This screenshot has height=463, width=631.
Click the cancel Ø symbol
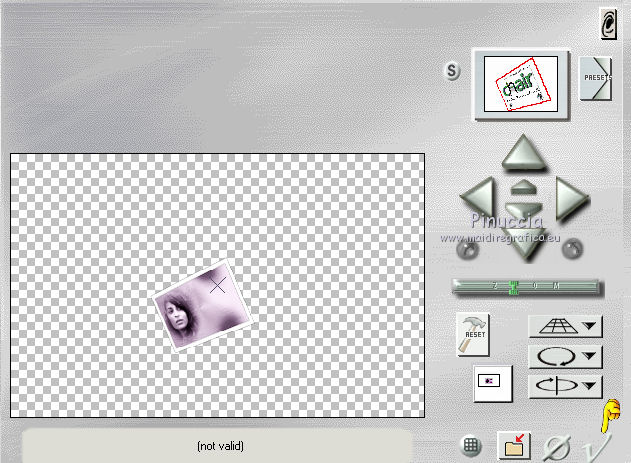(x=557, y=448)
